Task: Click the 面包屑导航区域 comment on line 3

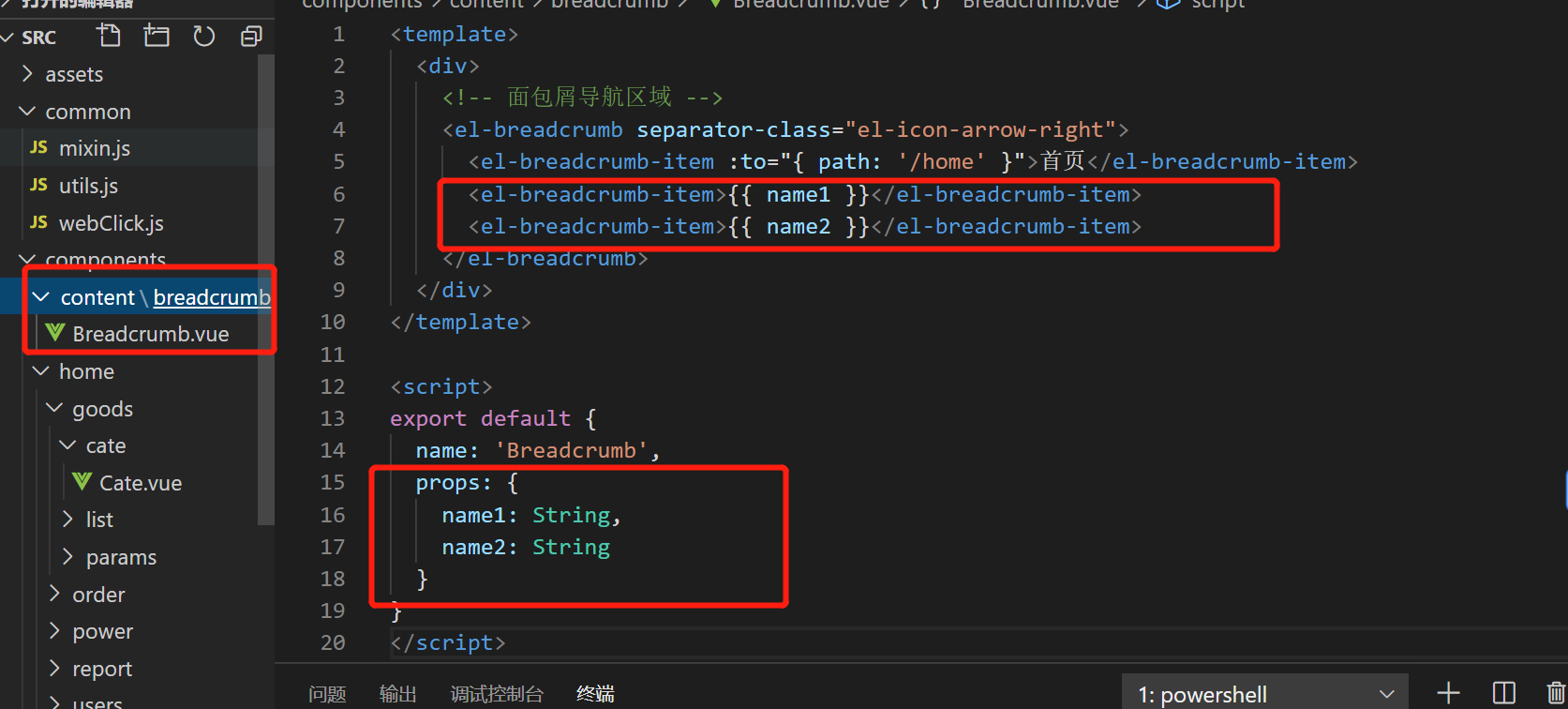Action: click(590, 97)
